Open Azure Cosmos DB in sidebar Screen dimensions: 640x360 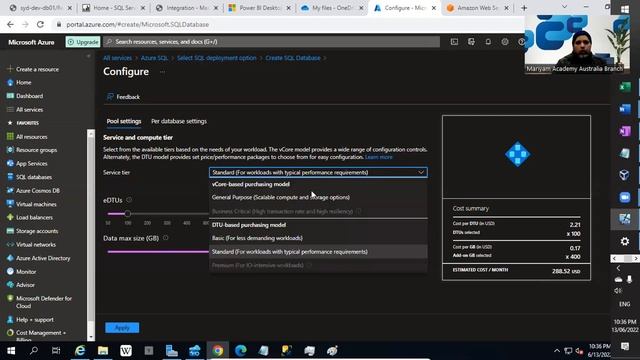(38, 191)
